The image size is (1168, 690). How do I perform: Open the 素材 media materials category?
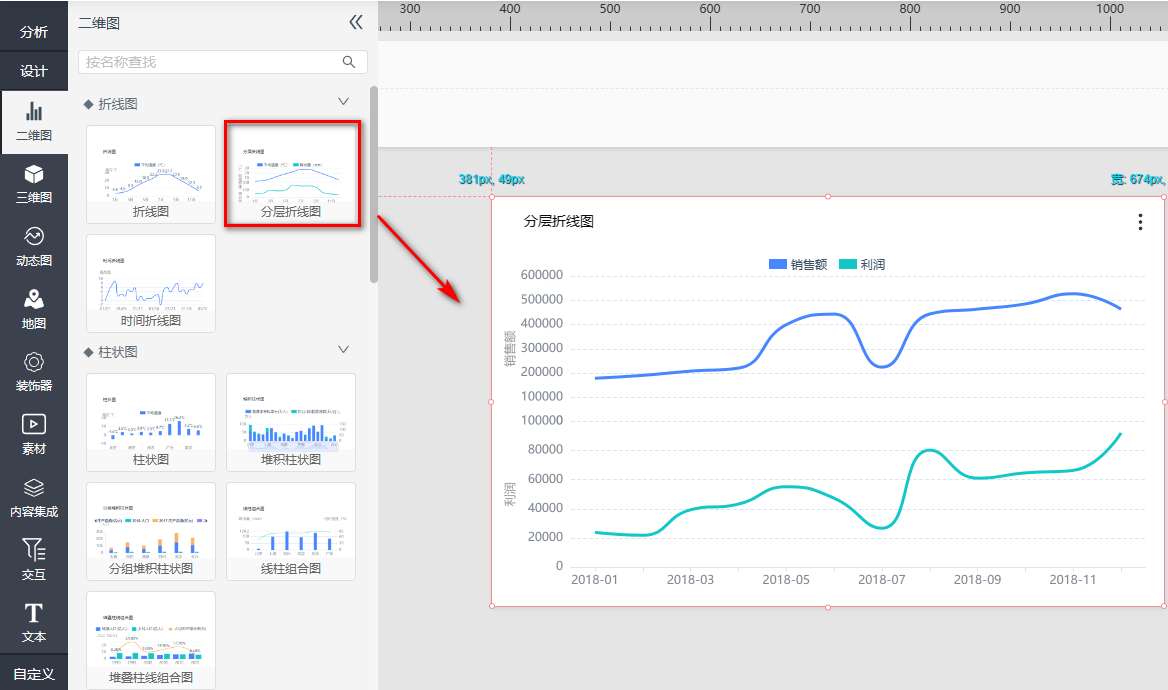coord(34,434)
